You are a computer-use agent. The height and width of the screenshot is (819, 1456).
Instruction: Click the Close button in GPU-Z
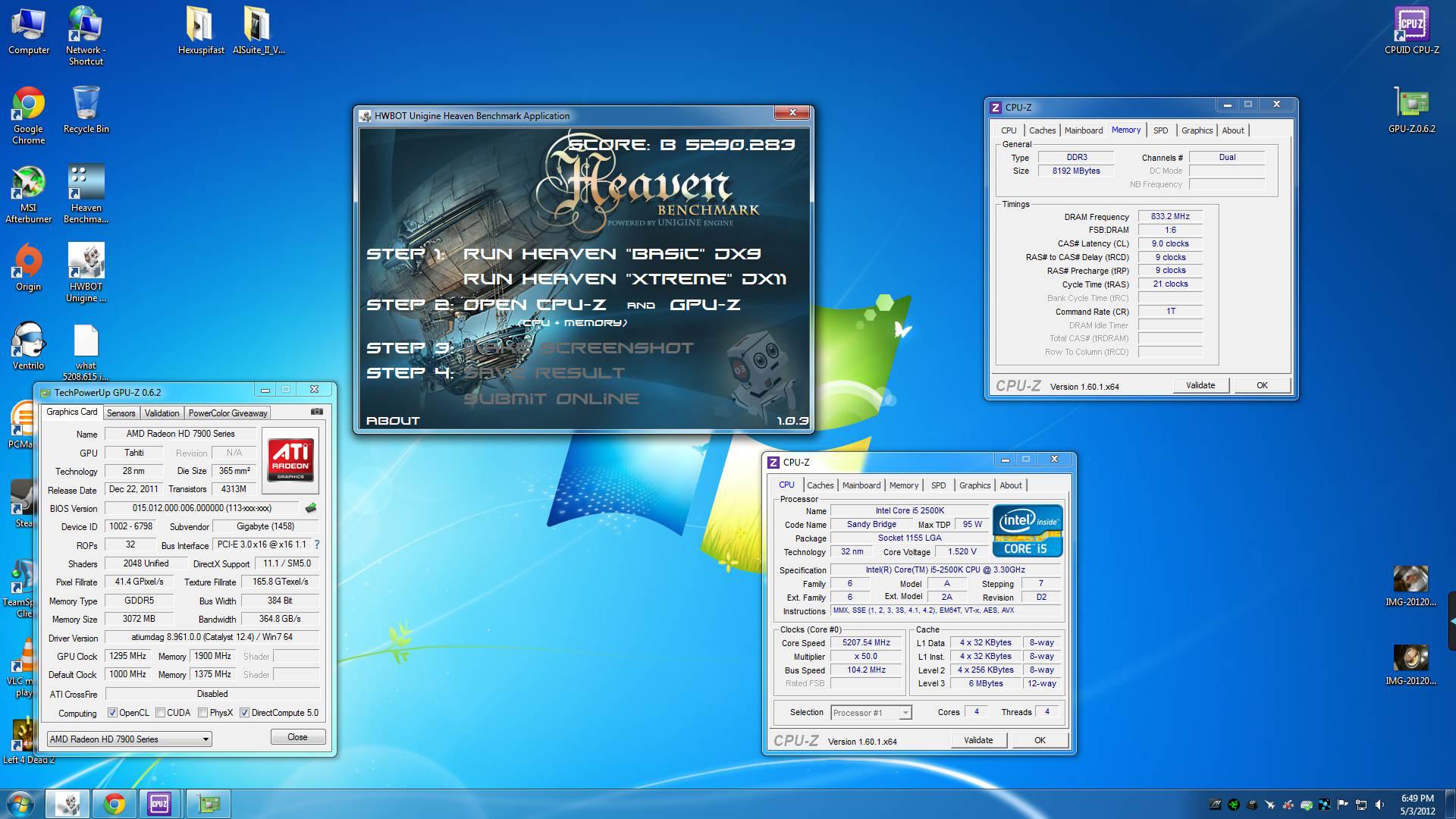pyautogui.click(x=298, y=737)
